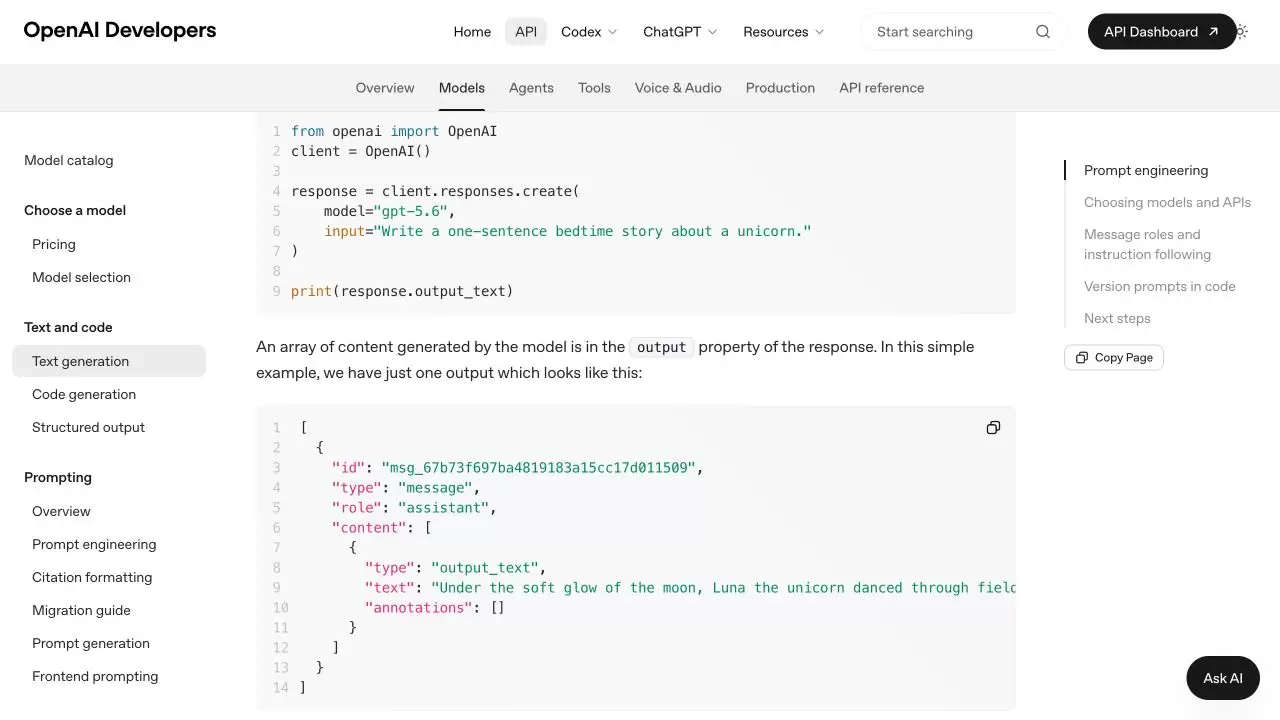This screenshot has height=720, width=1280.
Task: Click the search magnifier icon
Action: [1043, 32]
